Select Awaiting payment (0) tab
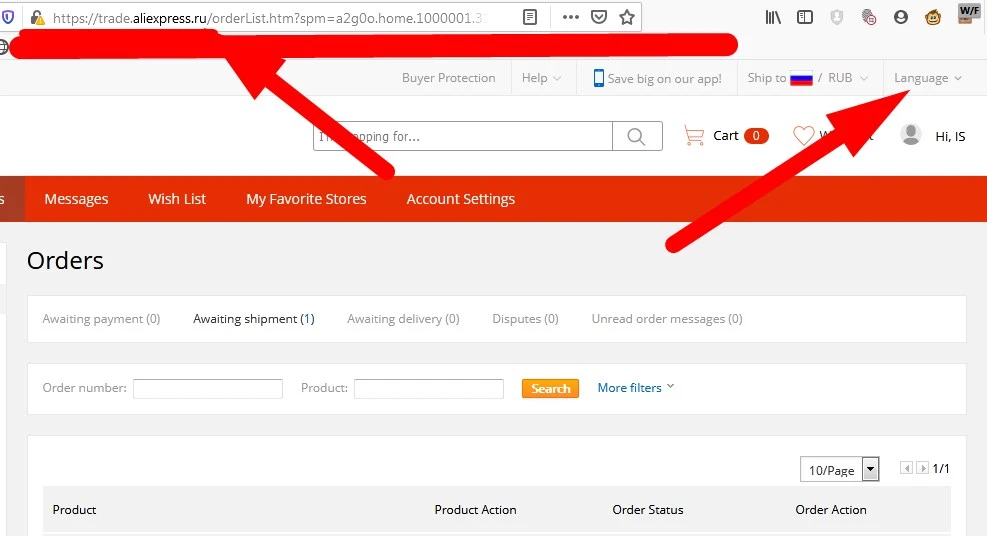Screen dimensions: 987x536 click(101, 319)
